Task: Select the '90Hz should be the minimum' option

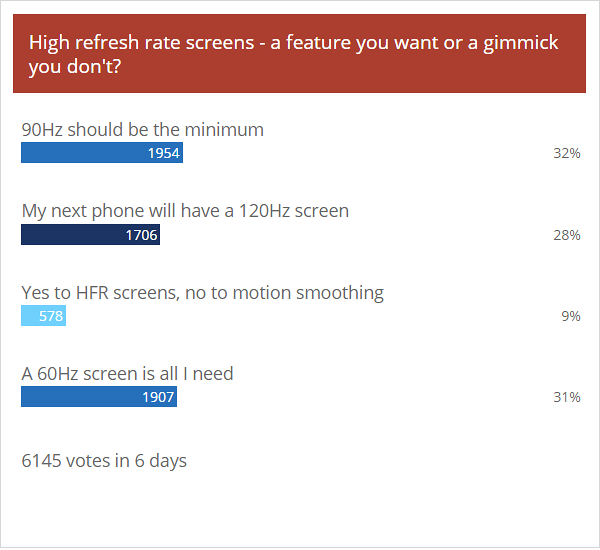Action: click(143, 129)
